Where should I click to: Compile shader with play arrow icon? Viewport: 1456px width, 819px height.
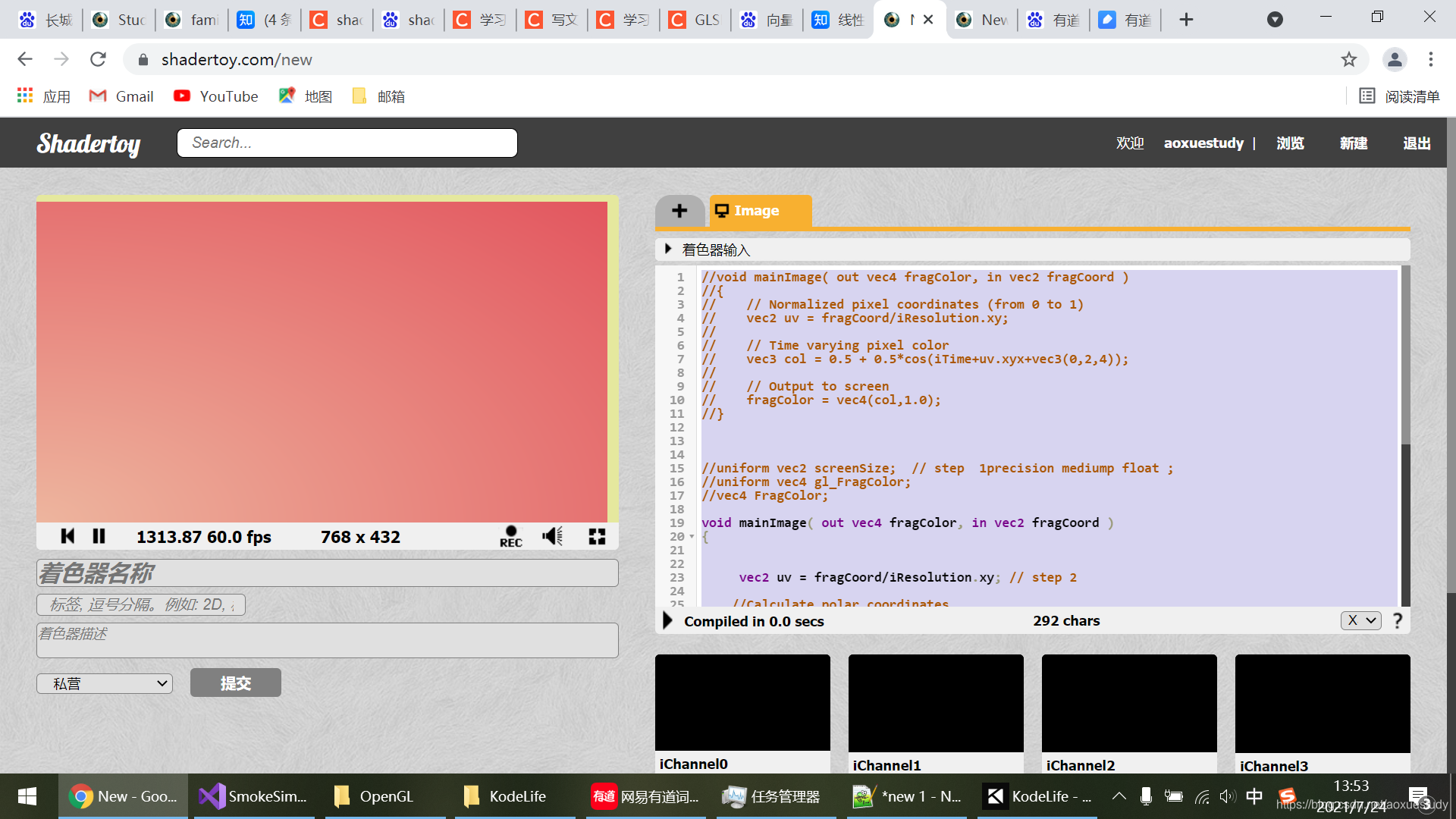667,621
